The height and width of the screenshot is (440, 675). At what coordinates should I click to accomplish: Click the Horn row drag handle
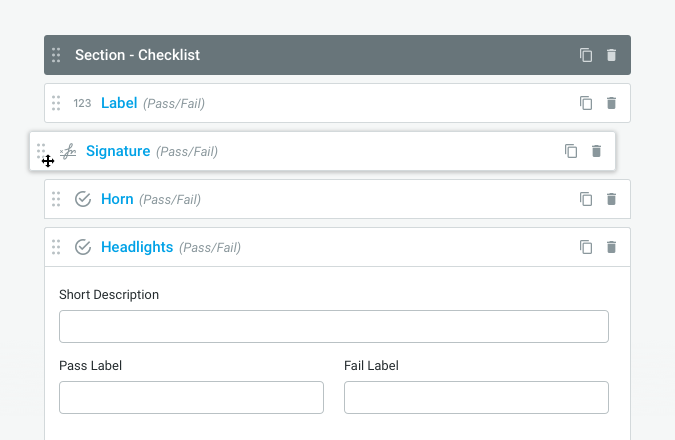point(56,199)
